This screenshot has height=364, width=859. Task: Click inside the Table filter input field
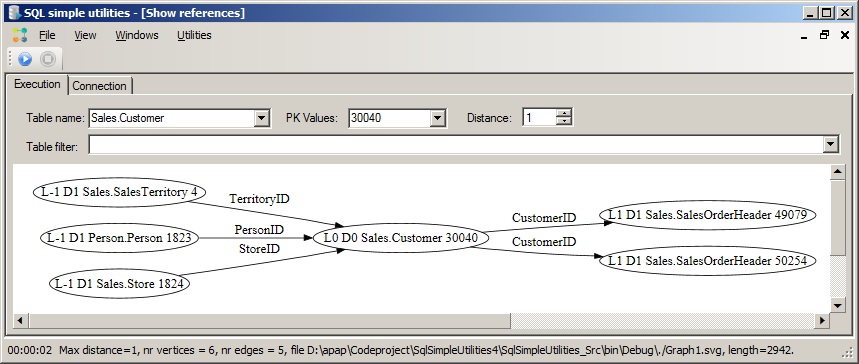coord(456,145)
